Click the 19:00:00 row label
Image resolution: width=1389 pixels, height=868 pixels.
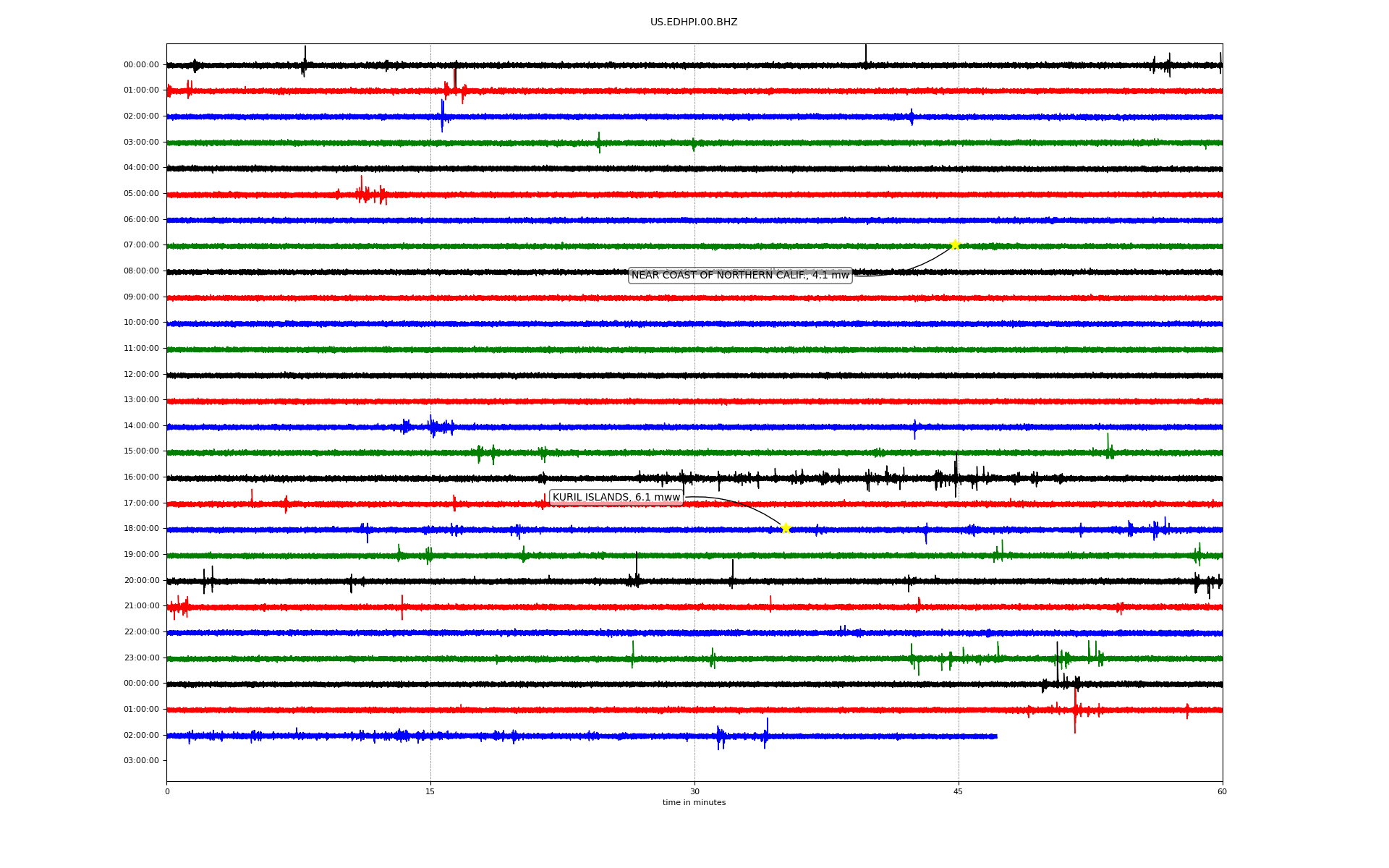coord(141,555)
